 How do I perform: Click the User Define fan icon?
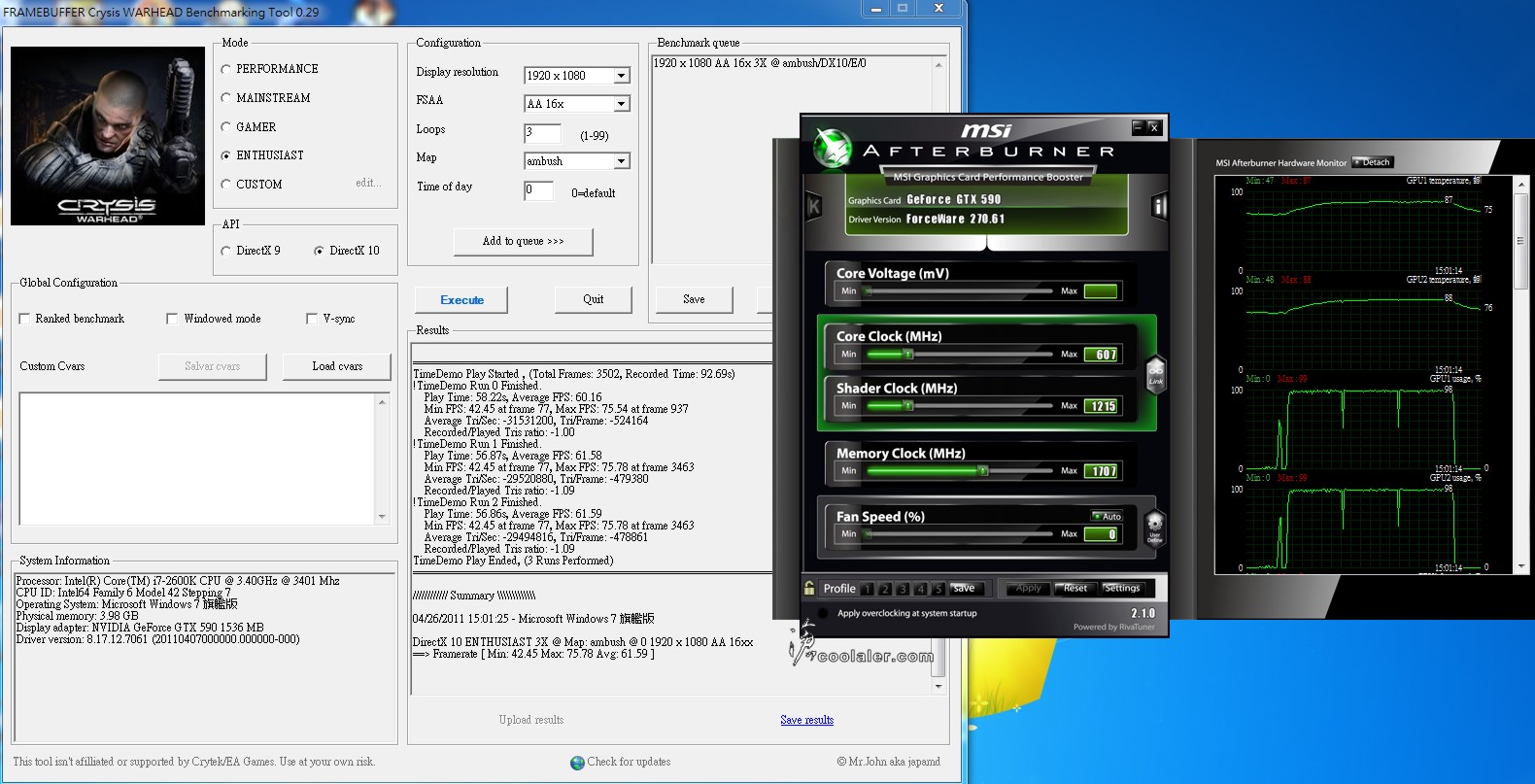(1155, 528)
